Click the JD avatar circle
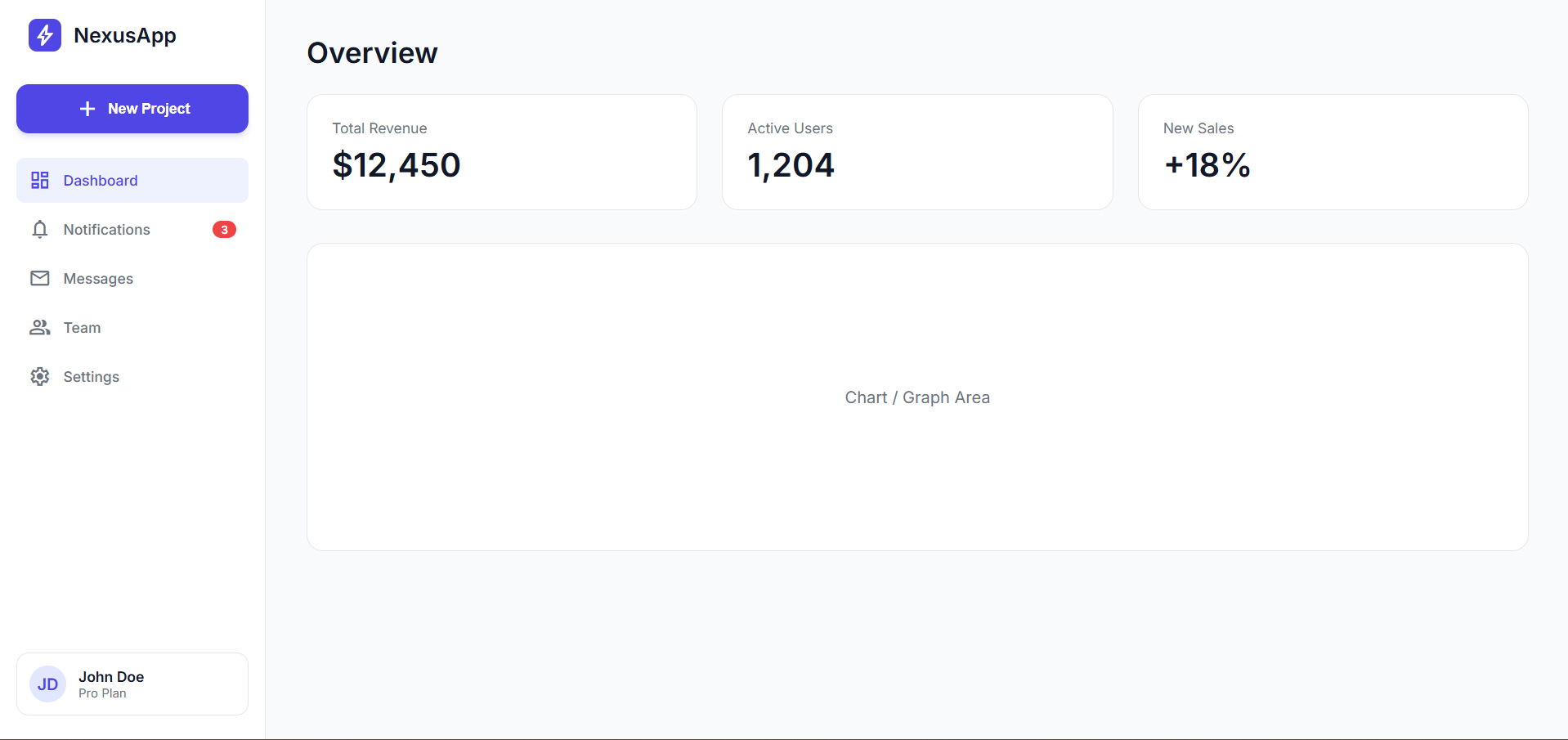Viewport: 1568px width, 740px height. (x=47, y=684)
